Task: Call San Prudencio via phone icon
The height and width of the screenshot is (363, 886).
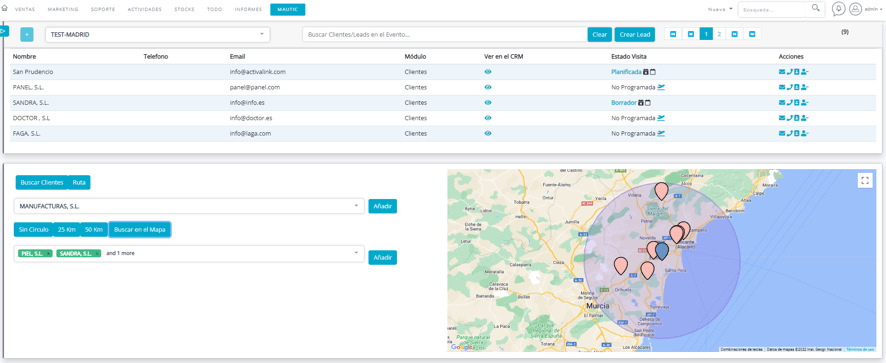Action: [x=789, y=72]
